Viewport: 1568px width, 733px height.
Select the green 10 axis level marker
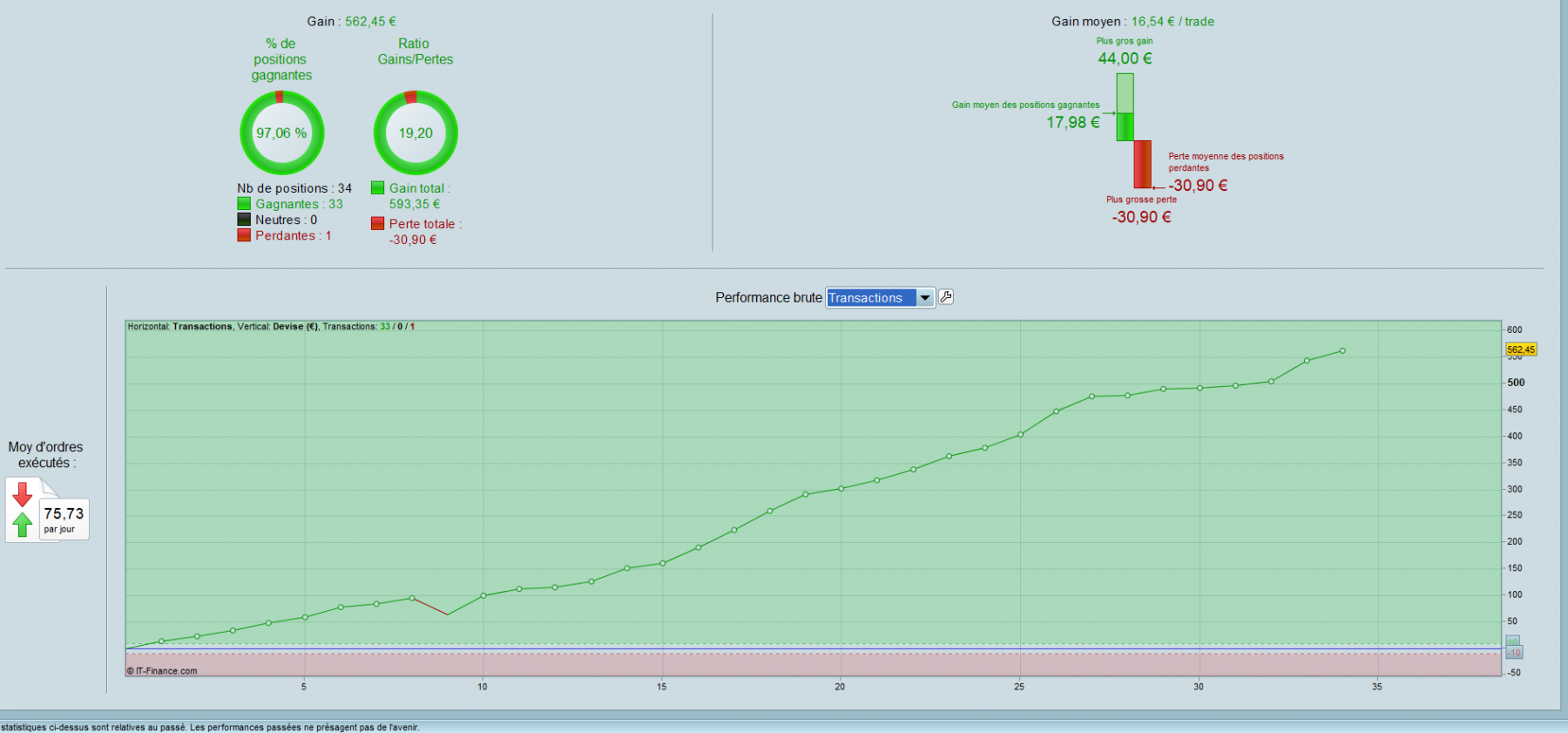[1513, 641]
